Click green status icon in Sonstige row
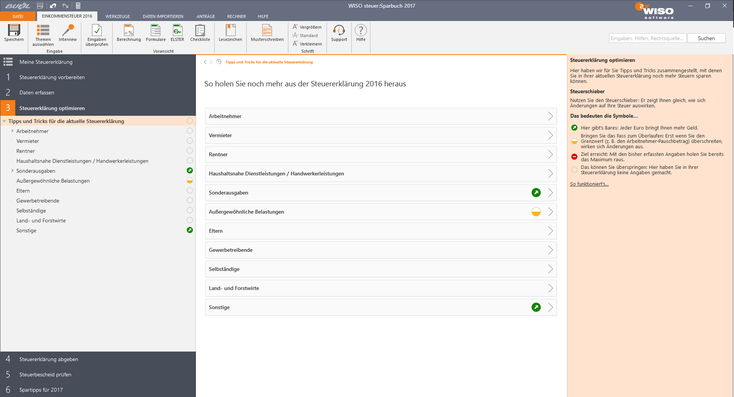Screen dimensions: 734x397 tap(536, 307)
